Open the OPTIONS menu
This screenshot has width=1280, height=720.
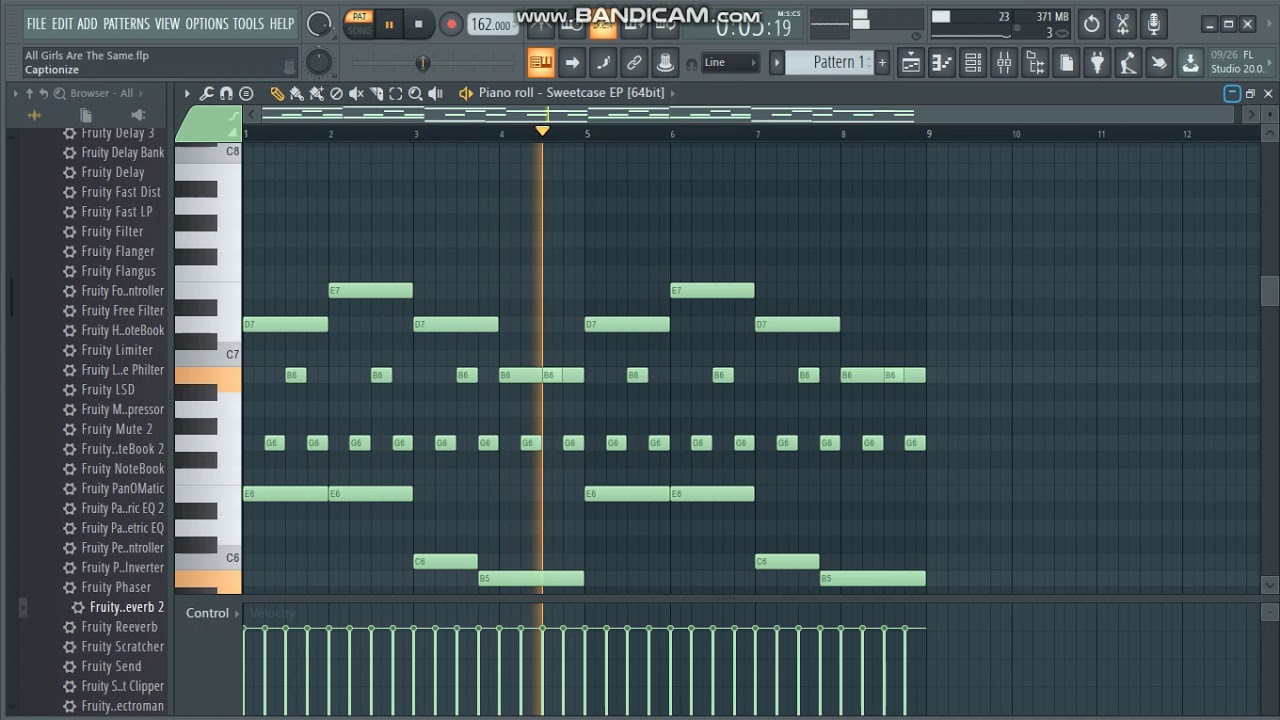[207, 24]
